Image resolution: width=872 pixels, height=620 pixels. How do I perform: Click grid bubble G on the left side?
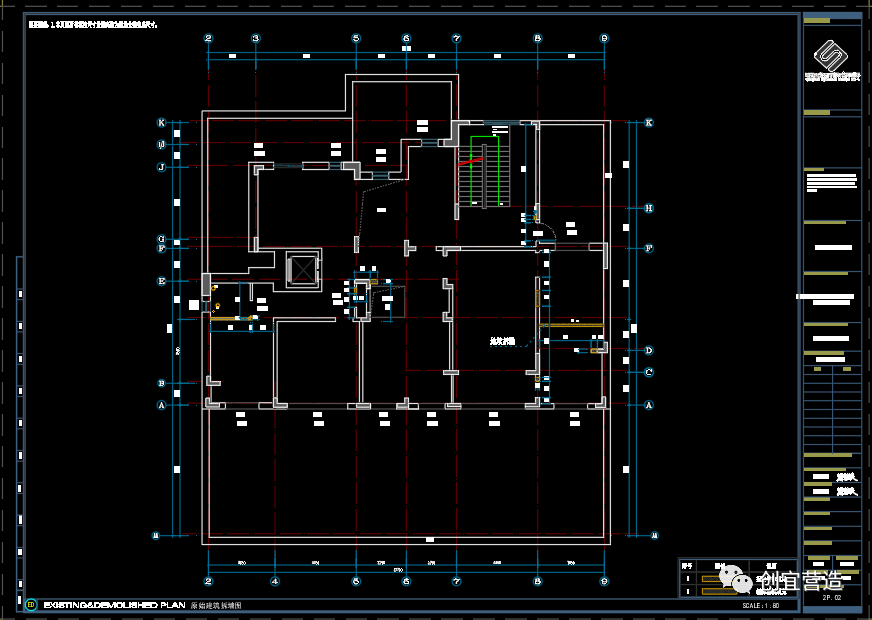(x=162, y=239)
